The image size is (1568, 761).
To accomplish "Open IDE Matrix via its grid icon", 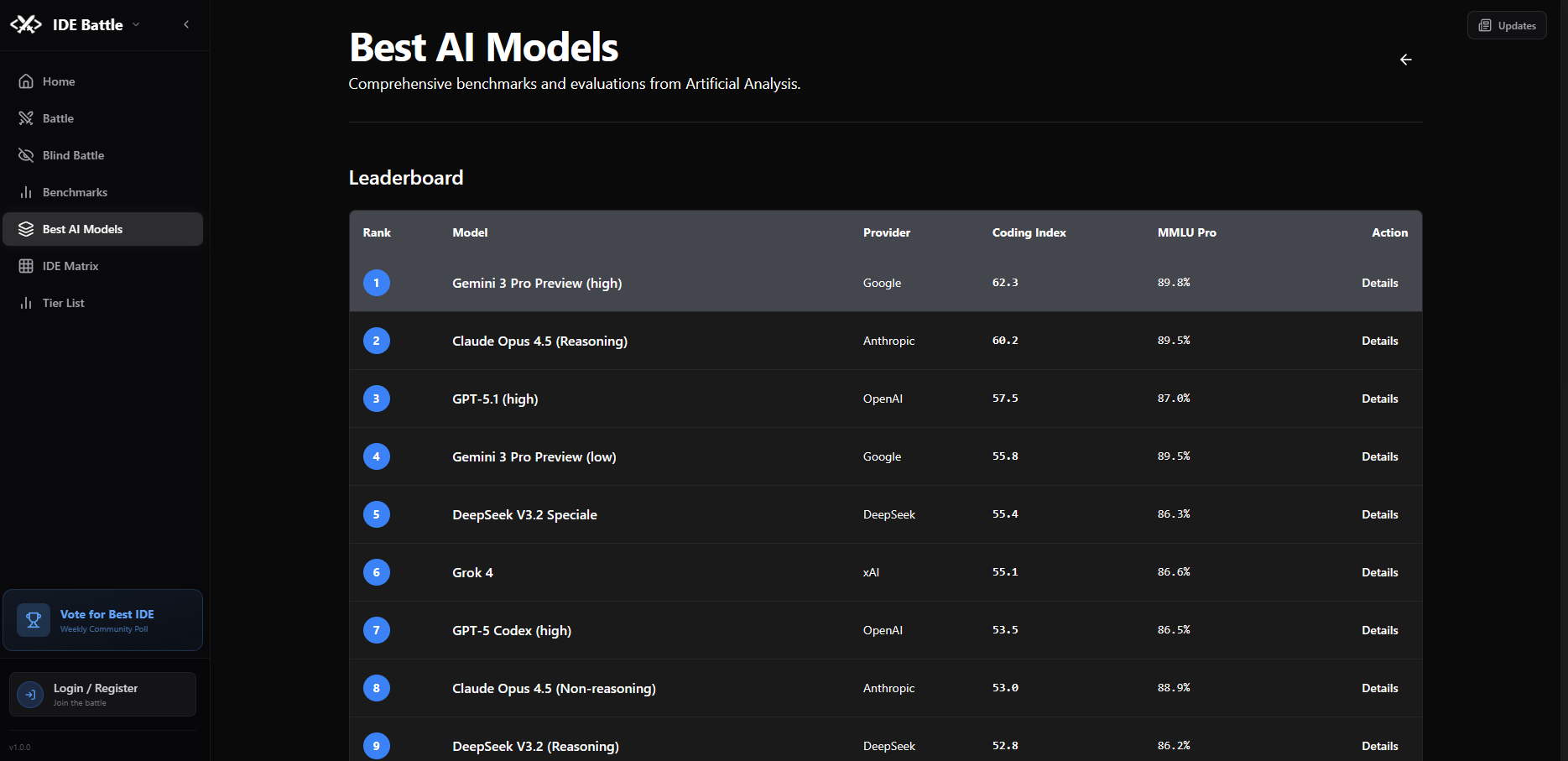I will pyautogui.click(x=27, y=265).
